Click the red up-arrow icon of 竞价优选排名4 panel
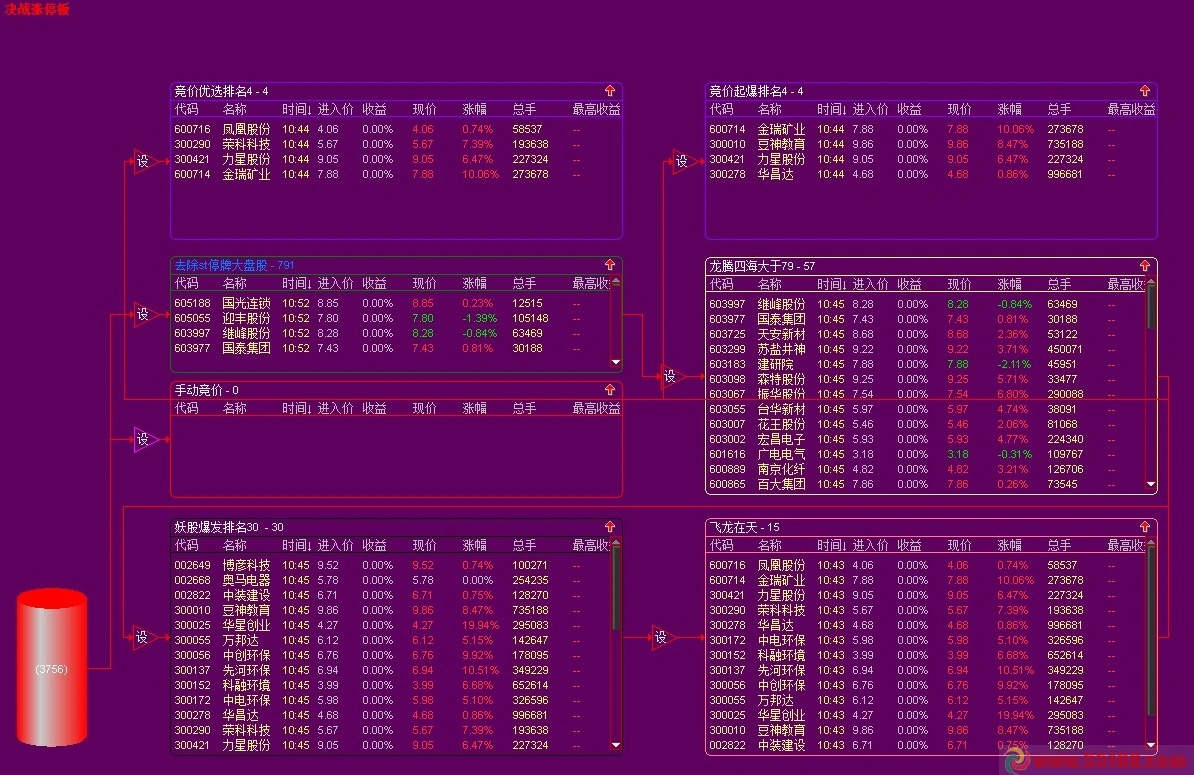The width and height of the screenshot is (1194, 775). (x=610, y=91)
